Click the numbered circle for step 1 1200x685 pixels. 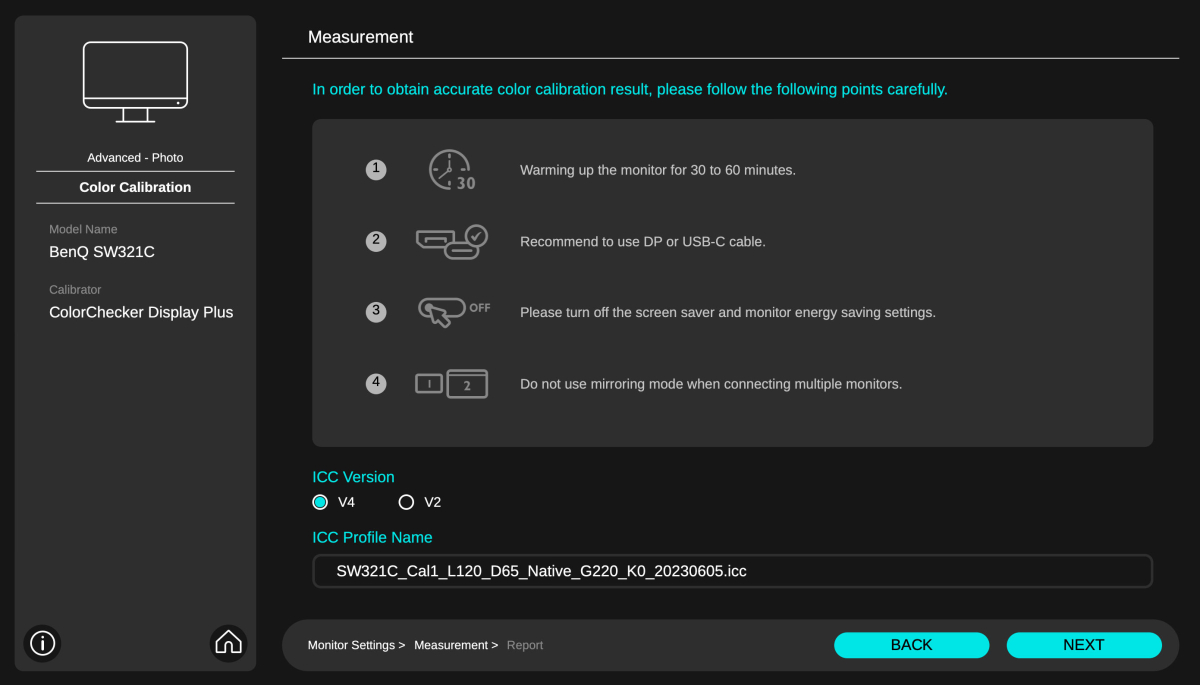point(376,169)
